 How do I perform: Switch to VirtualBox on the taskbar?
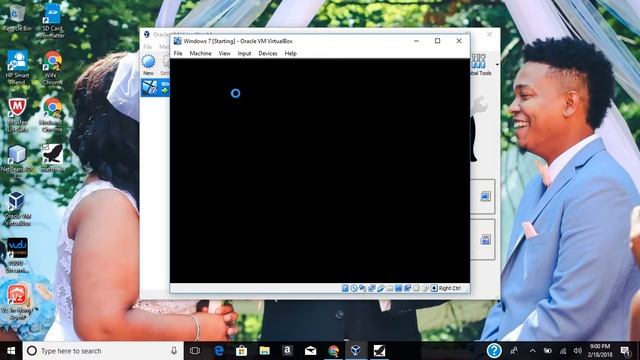[356, 351]
